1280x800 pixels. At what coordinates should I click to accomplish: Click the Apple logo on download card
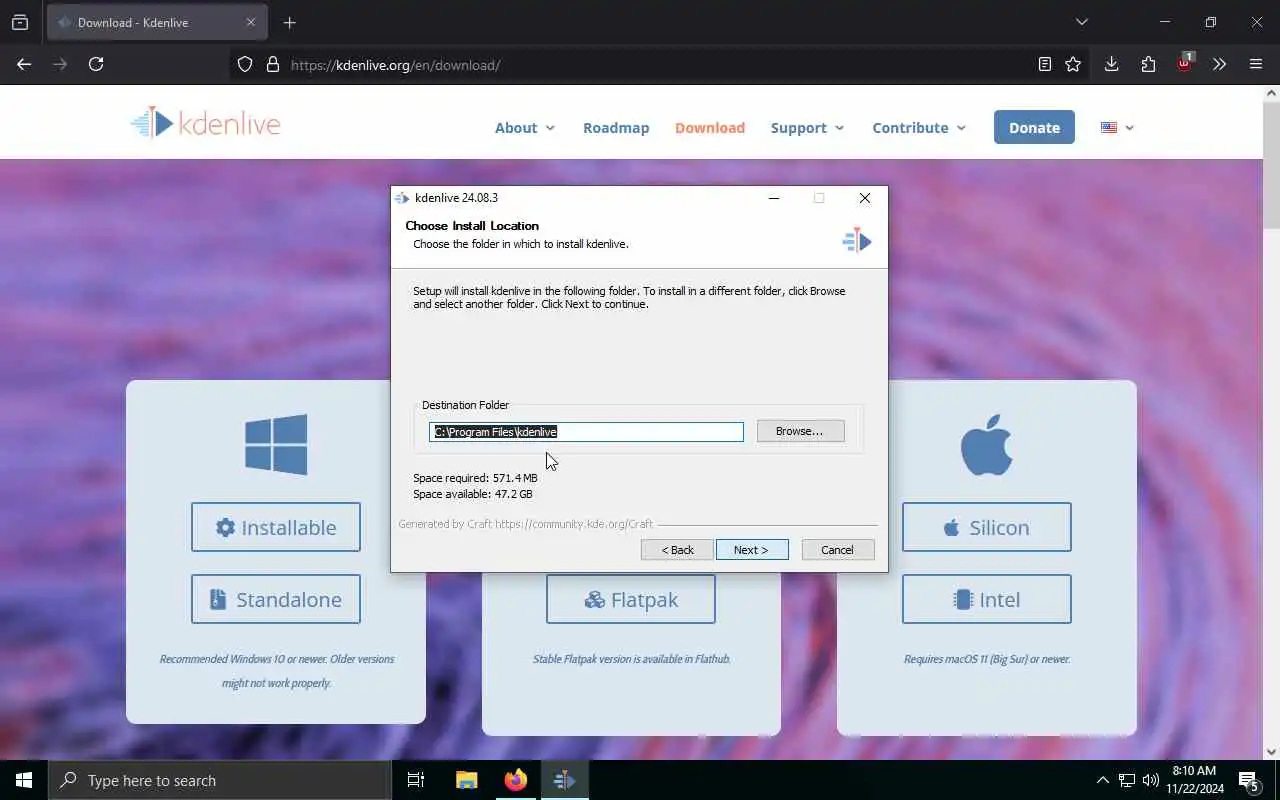click(x=987, y=444)
